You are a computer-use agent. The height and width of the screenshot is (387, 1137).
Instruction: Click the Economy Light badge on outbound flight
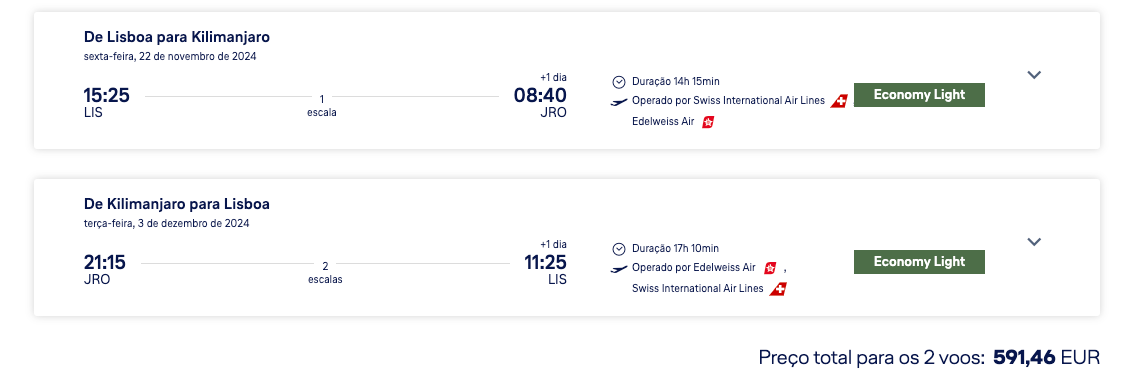pos(919,95)
